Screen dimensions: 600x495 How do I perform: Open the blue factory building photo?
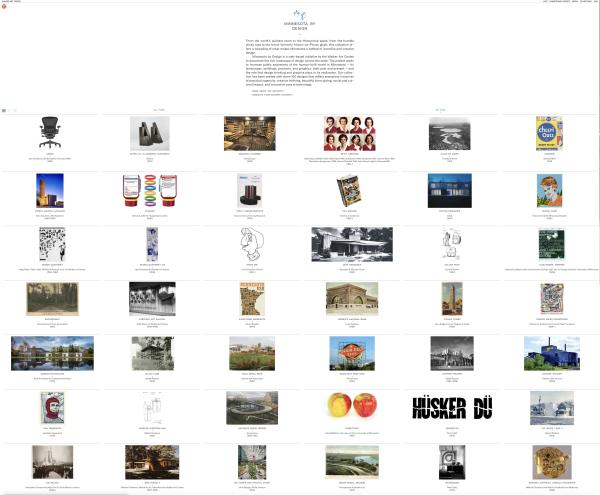point(552,353)
